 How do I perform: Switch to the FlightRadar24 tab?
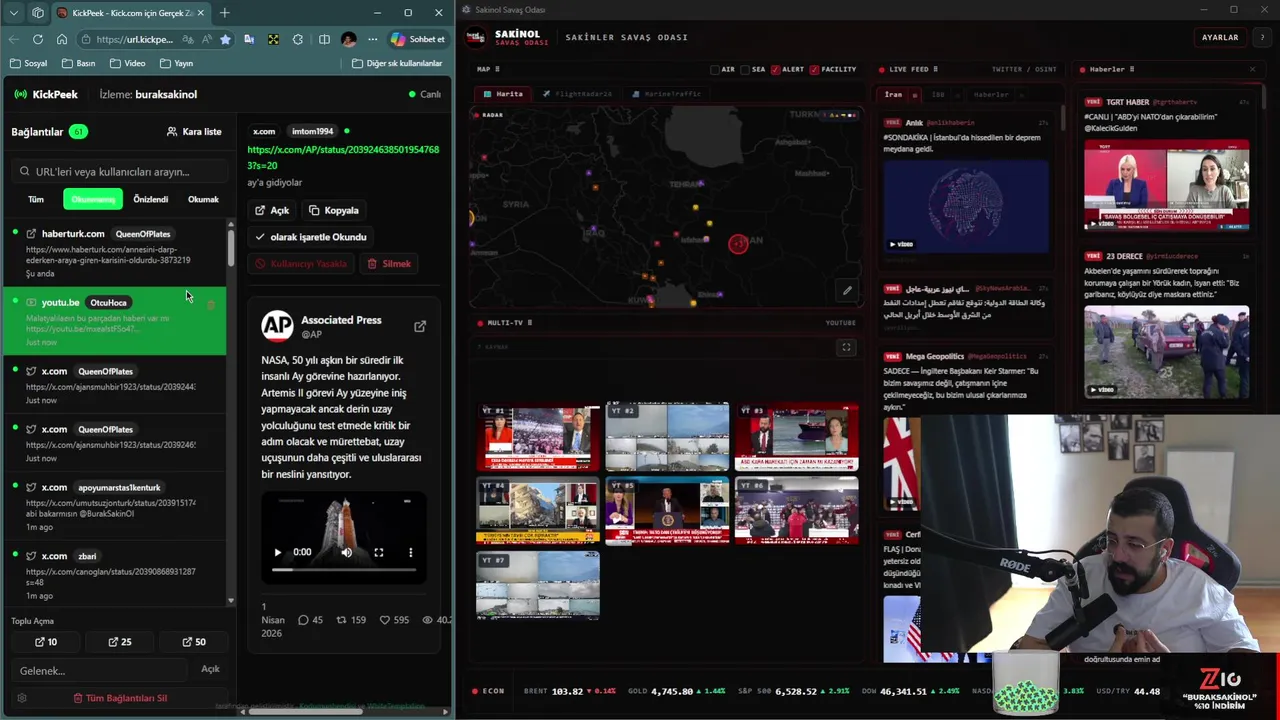pos(577,94)
